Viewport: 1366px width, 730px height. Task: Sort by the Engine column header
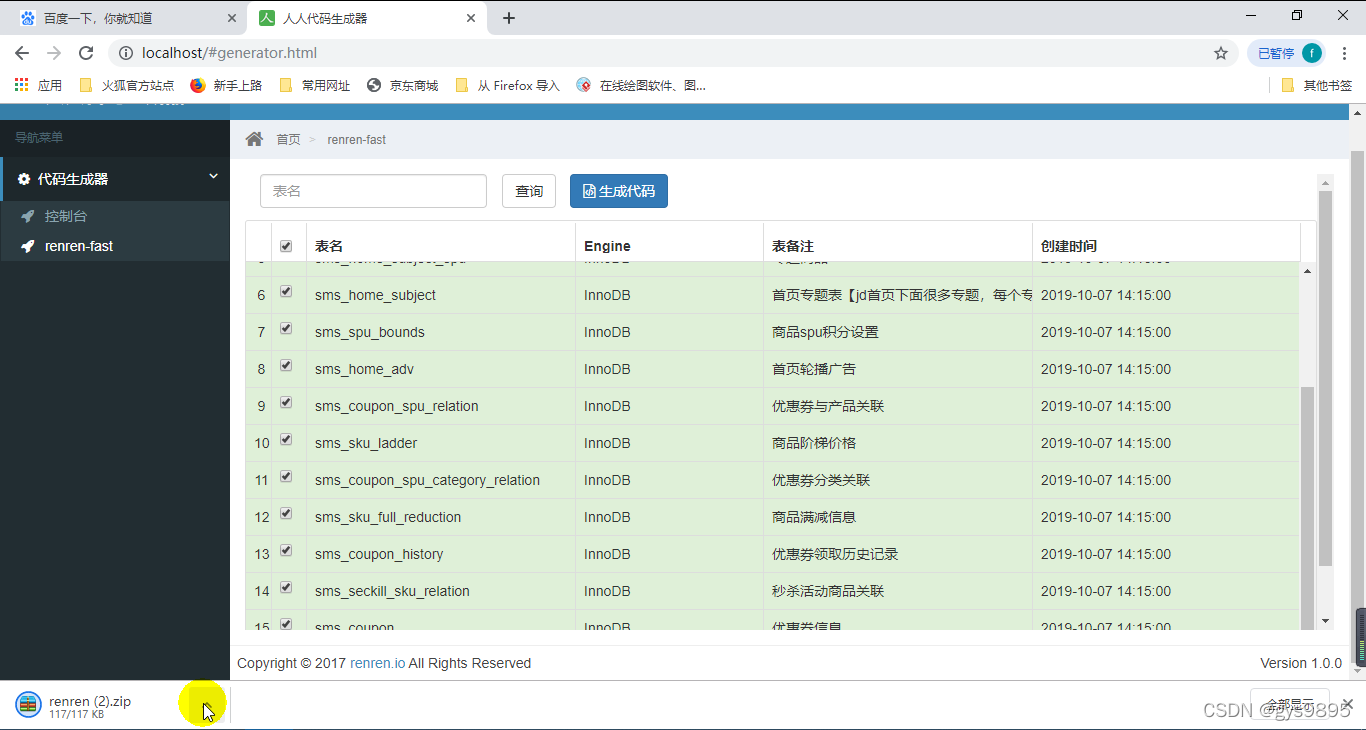pos(669,246)
